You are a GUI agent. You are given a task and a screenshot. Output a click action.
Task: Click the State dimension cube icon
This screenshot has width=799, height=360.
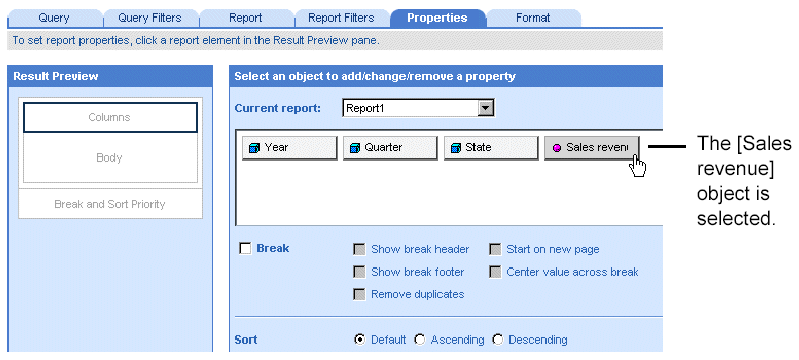click(456, 148)
